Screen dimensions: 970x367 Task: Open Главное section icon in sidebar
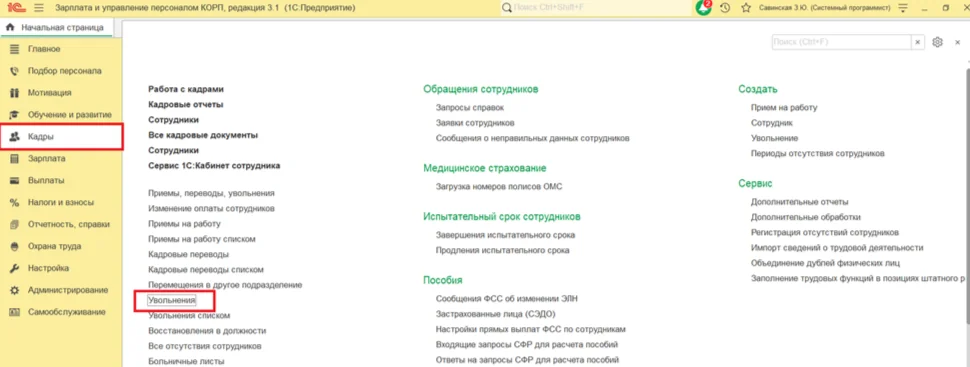(x=15, y=49)
